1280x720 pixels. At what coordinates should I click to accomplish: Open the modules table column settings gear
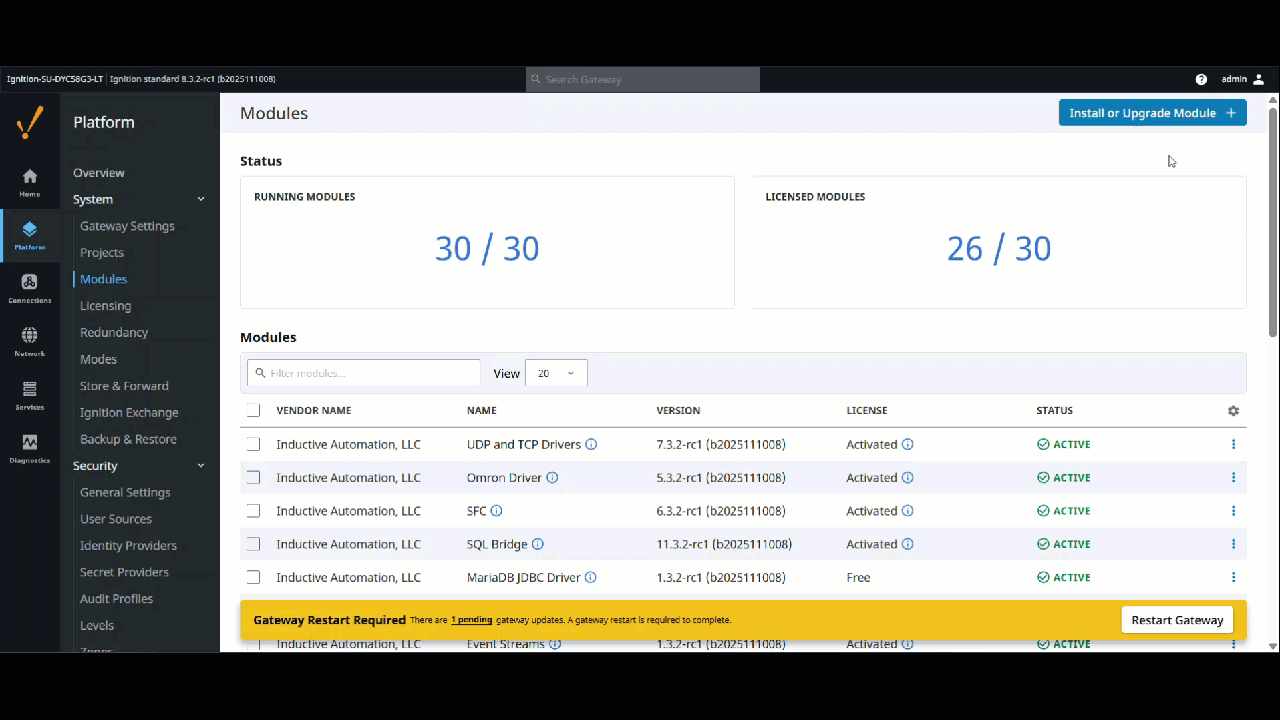[1233, 410]
